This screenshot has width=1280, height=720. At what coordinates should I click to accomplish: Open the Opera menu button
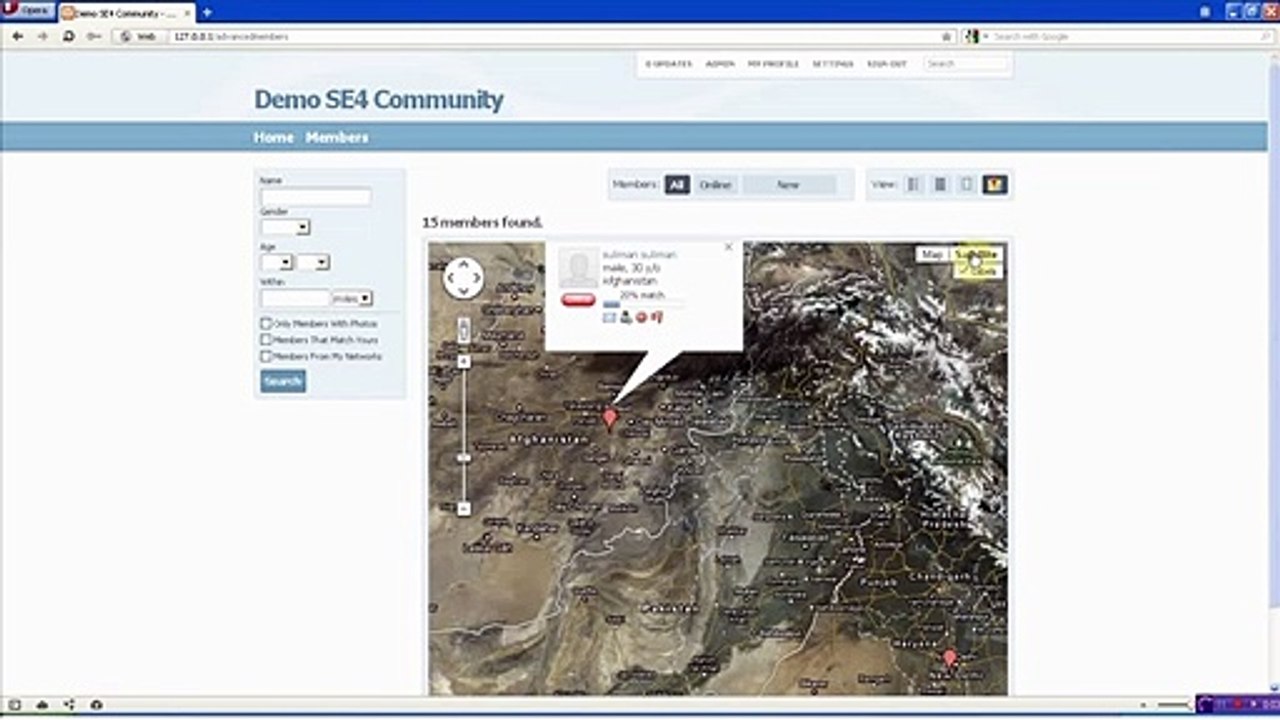27,11
